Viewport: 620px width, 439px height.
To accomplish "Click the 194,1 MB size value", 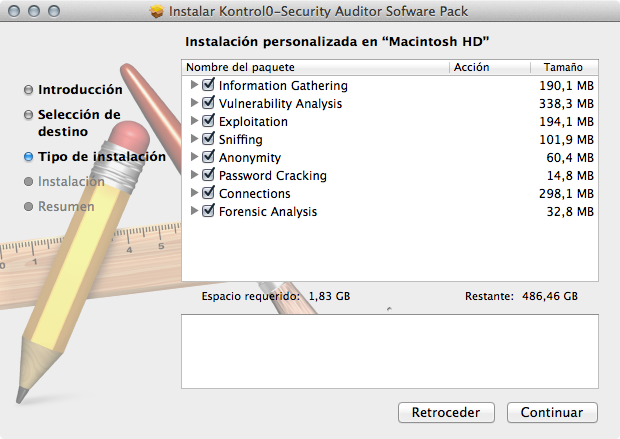I will 567,121.
